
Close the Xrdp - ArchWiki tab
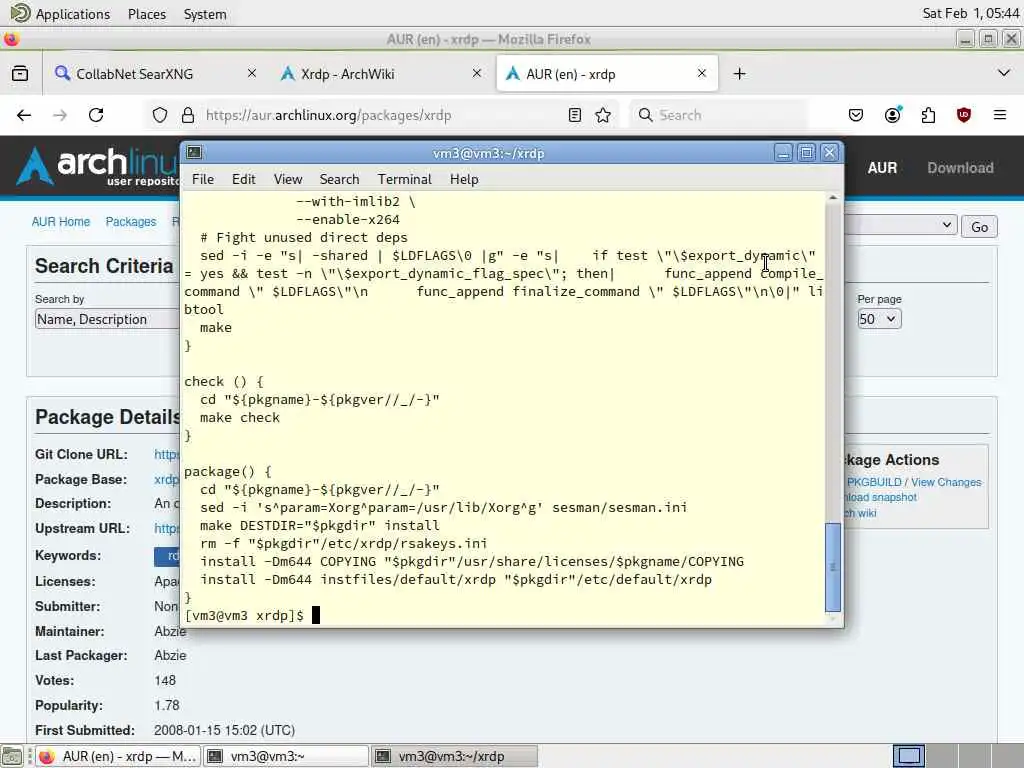(477, 74)
